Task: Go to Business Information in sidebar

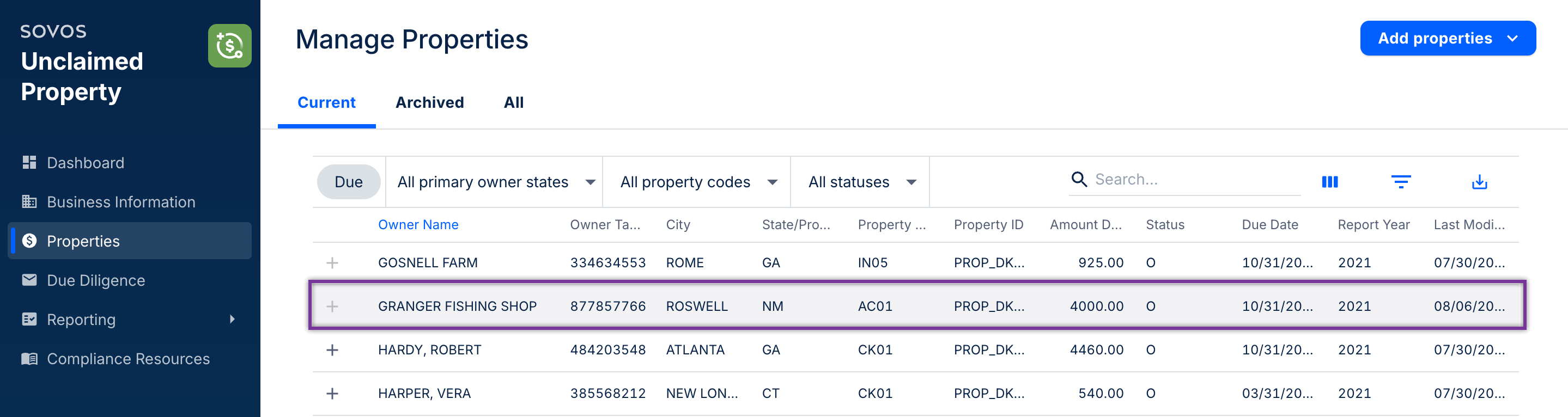Action: click(120, 202)
